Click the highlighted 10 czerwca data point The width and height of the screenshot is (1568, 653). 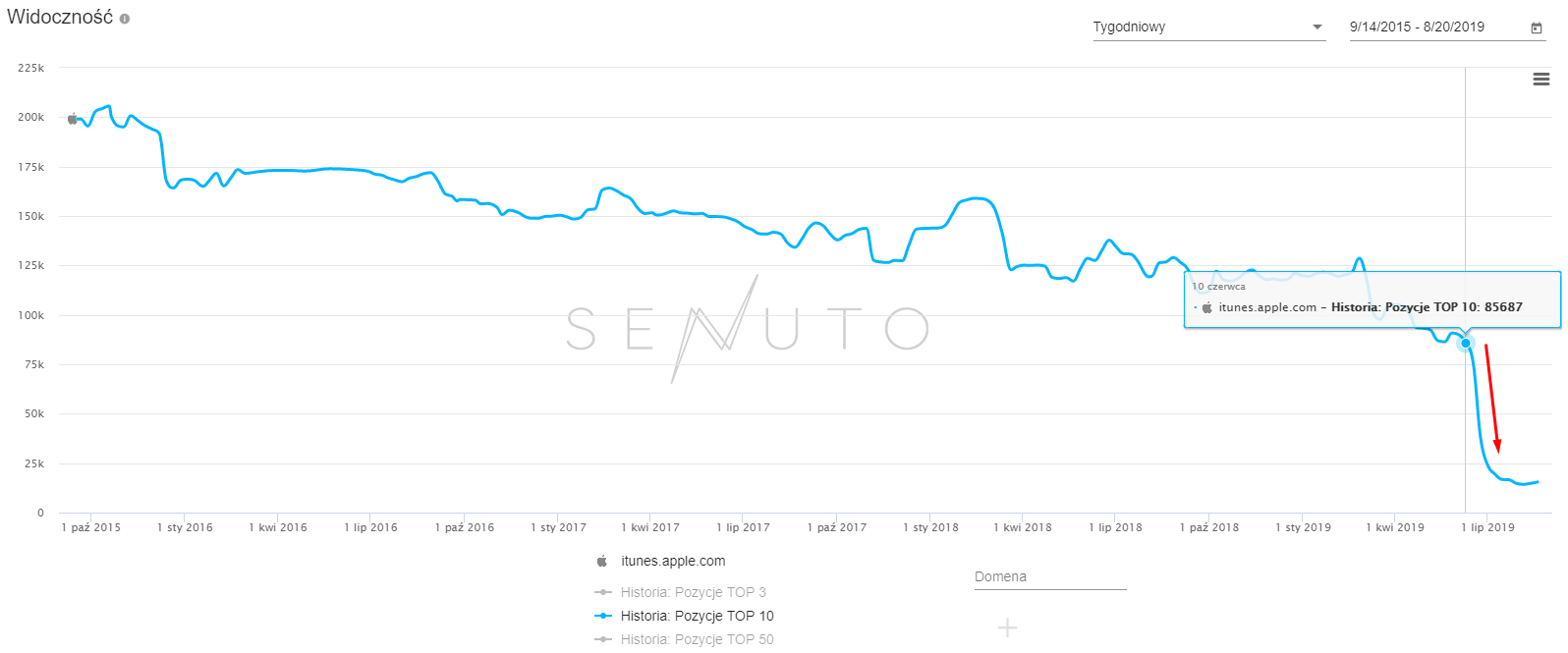1466,343
